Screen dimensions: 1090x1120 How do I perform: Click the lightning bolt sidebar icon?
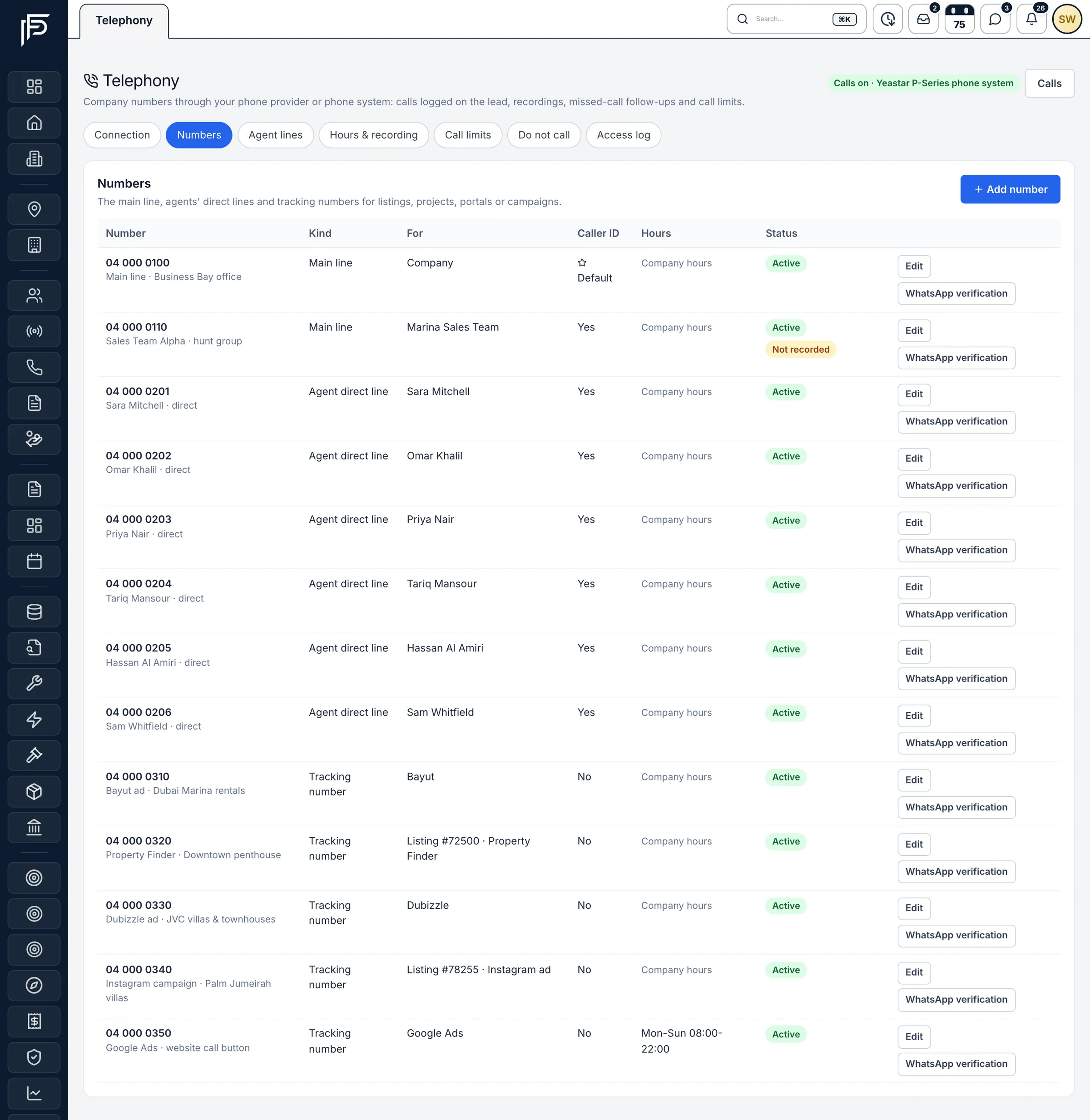(x=35, y=720)
